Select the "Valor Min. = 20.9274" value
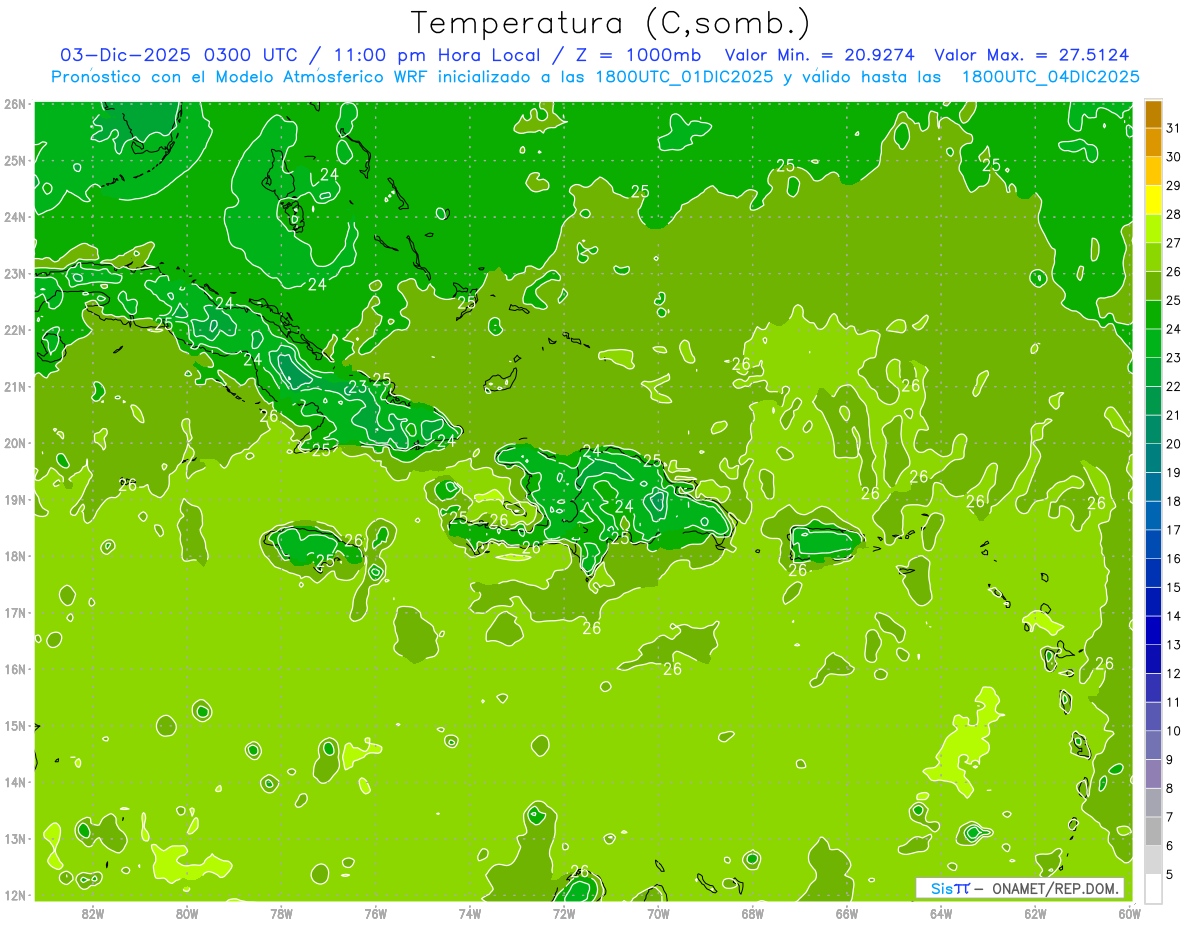The width and height of the screenshot is (1200, 927). tap(820, 55)
